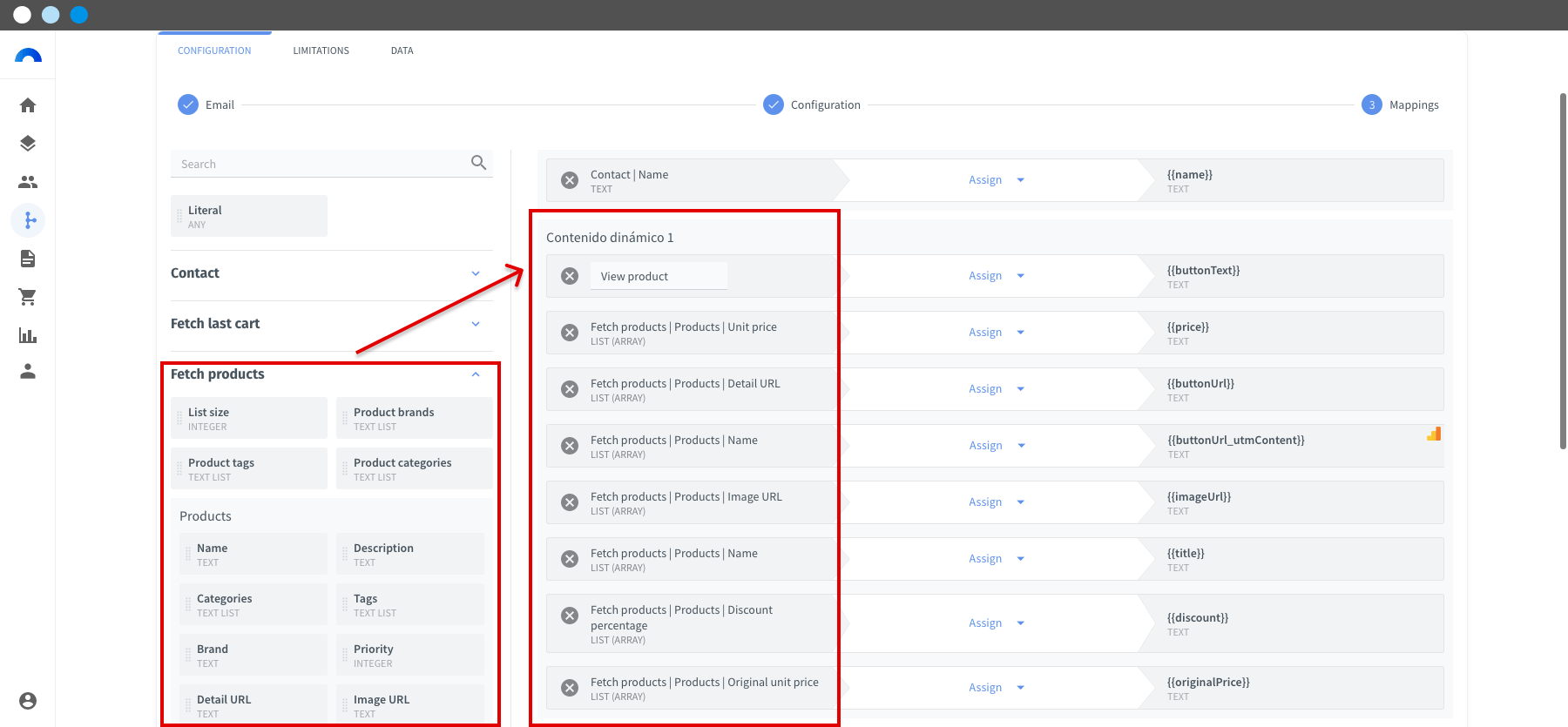Remove the Detail URL mapping
This screenshot has width=1568, height=727.
(x=570, y=389)
